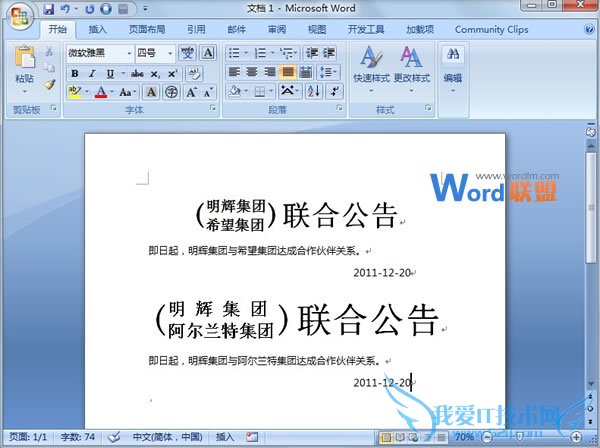Switch to the 引用 tab

tap(196, 29)
